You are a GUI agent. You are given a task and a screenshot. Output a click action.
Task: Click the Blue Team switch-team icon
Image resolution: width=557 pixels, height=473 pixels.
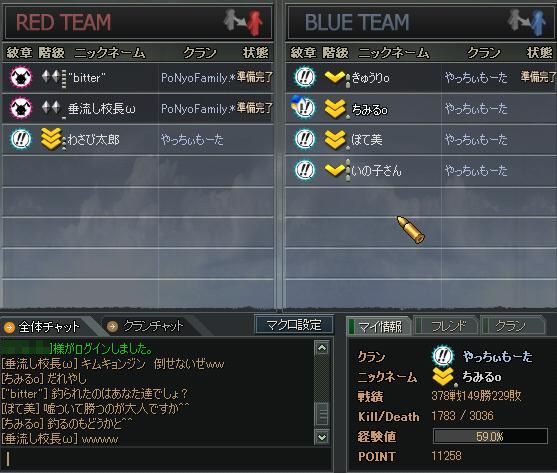pos(527,22)
